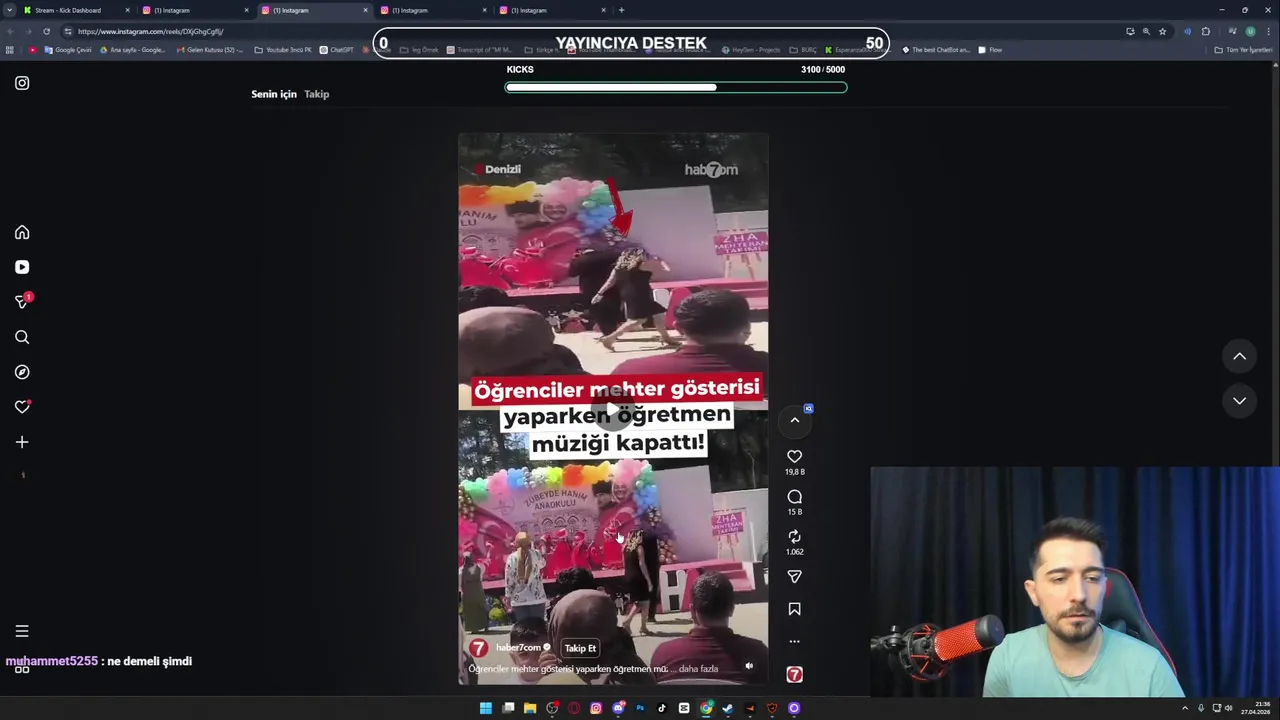Save the reel with the bookmark icon
Screen dimensions: 1280x720
click(x=794, y=609)
